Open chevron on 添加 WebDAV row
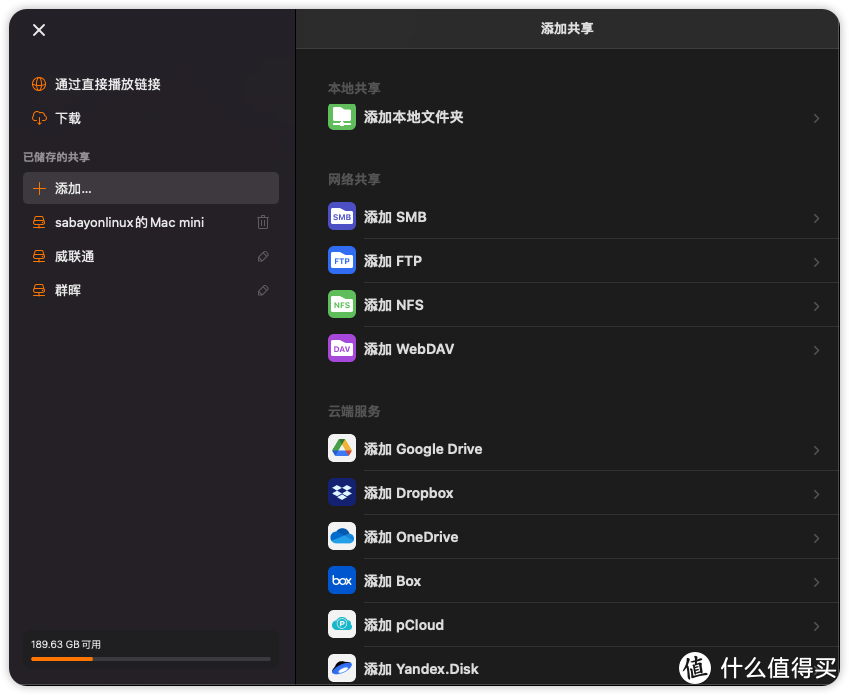Viewport: 849px width, 695px height. (x=816, y=350)
